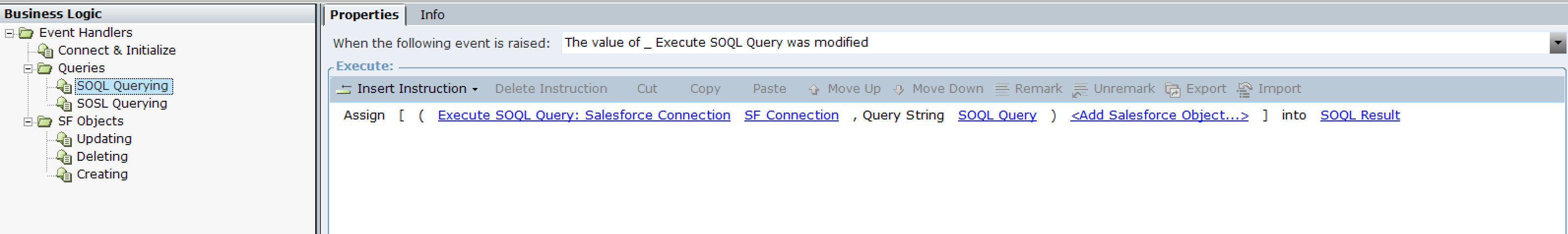Screen dimensions: 1568x234
Task: Click the Move Up arrow icon
Action: click(814, 89)
